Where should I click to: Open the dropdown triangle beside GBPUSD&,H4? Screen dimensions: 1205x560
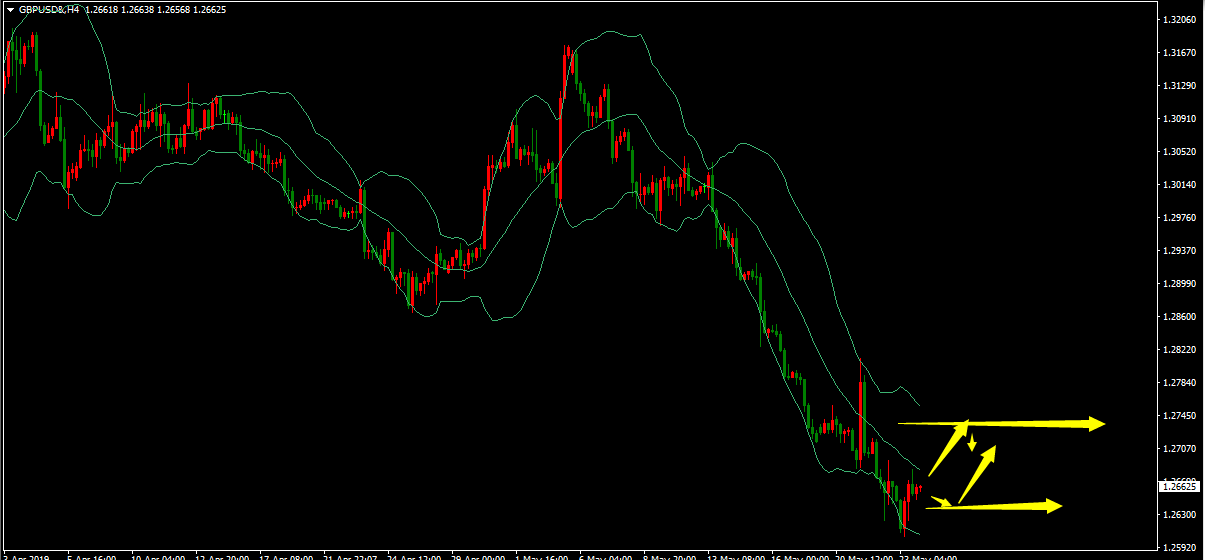(x=9, y=10)
